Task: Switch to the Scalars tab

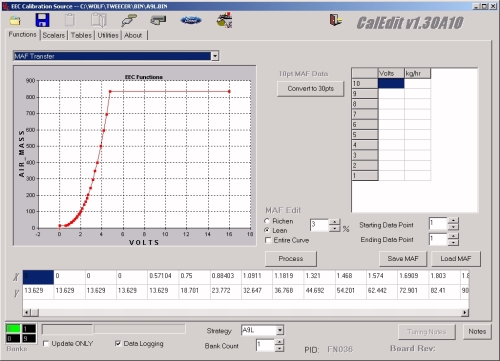Action: pyautogui.click(x=54, y=35)
